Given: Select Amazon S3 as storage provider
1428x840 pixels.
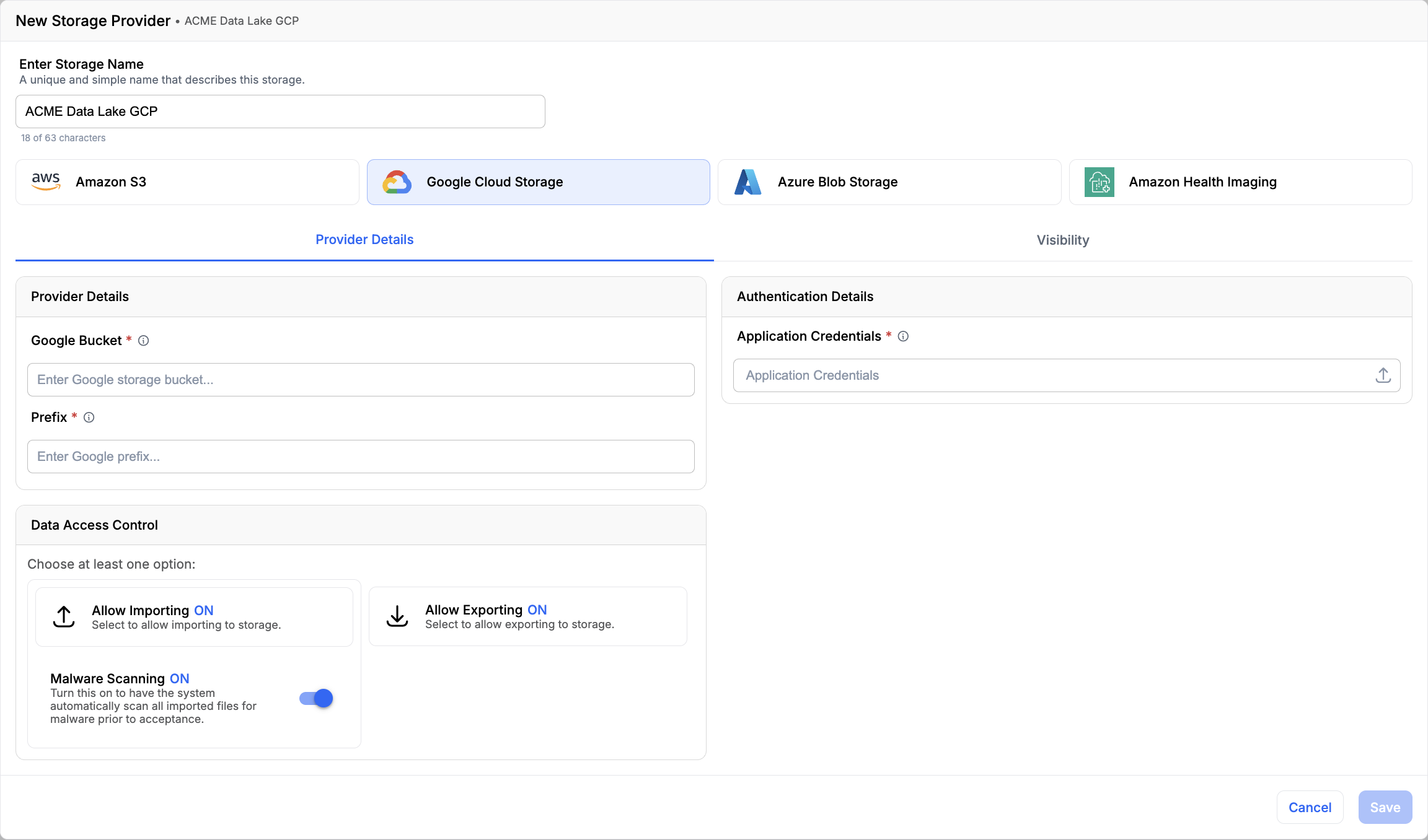Looking at the screenshot, I should click(187, 182).
